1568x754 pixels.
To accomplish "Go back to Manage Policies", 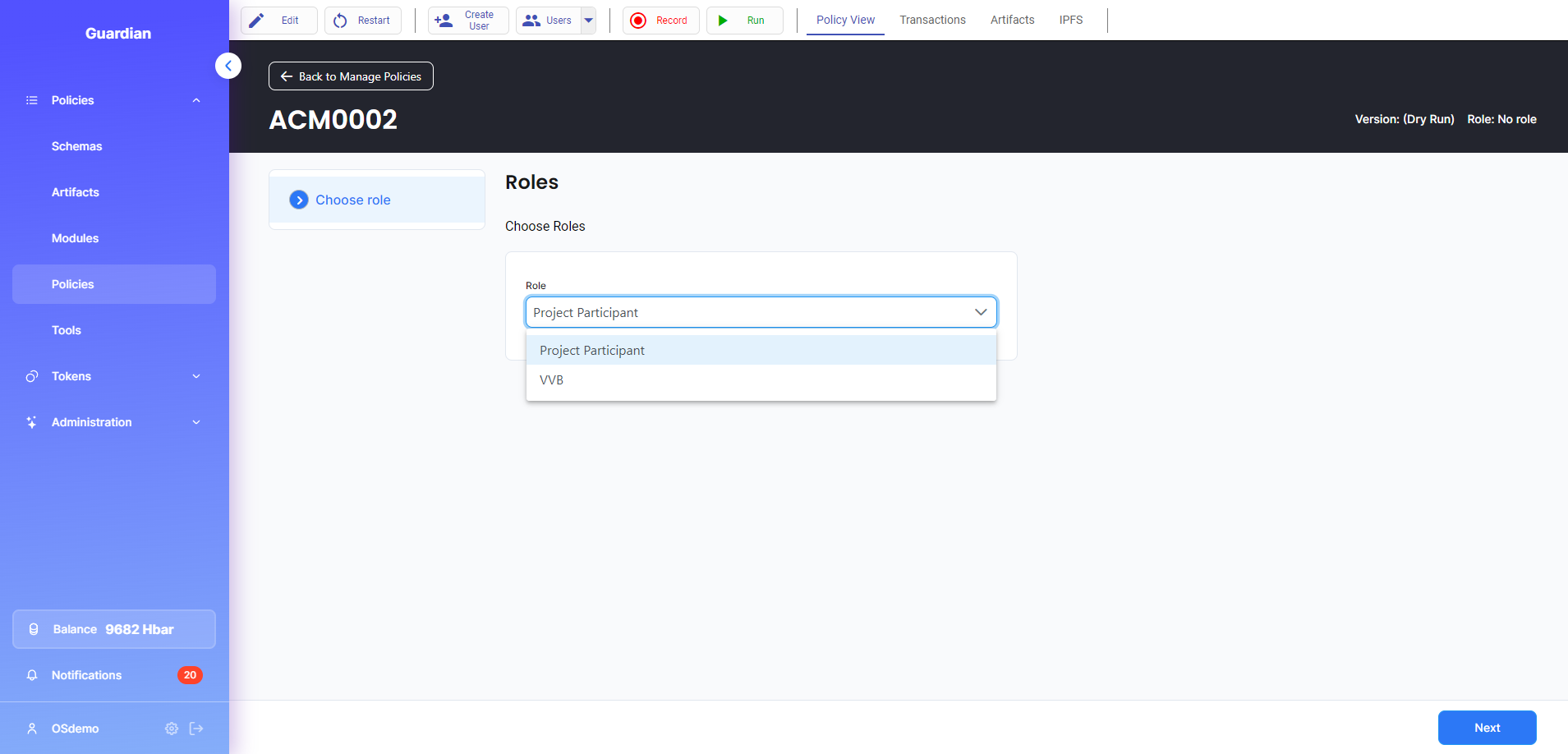I will (x=351, y=76).
